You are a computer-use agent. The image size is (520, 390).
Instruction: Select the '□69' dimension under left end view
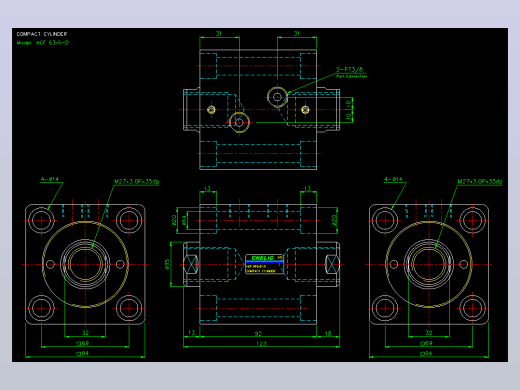click(83, 343)
